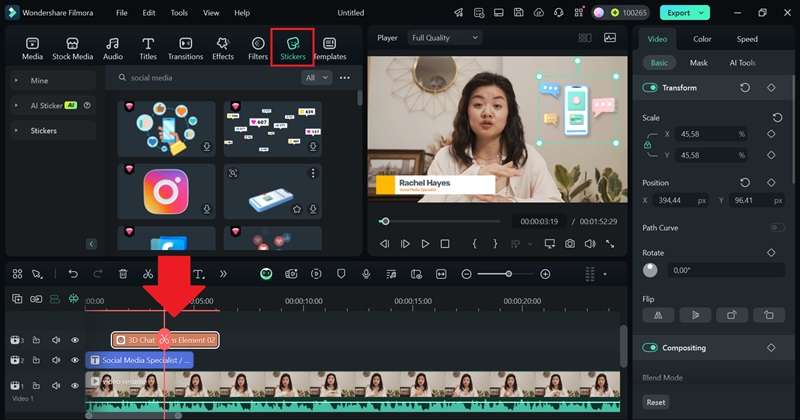
Task: Record a voiceover with microphone
Action: [366, 274]
